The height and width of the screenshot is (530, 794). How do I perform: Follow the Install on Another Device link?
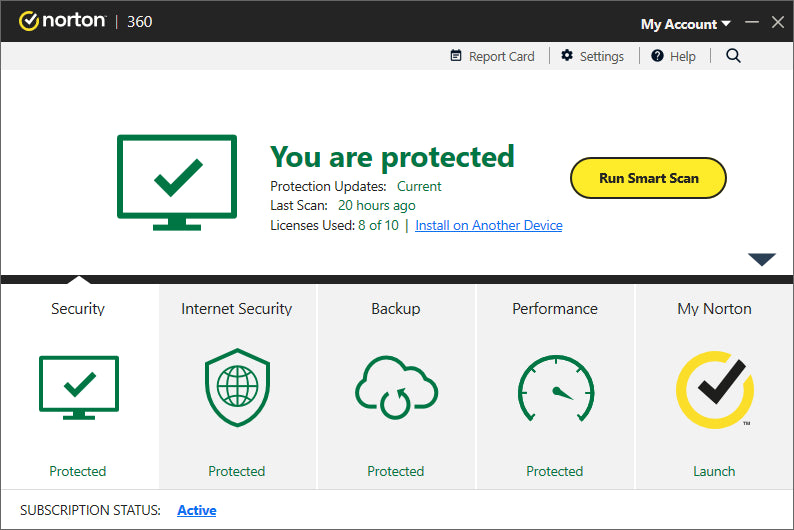tap(489, 225)
